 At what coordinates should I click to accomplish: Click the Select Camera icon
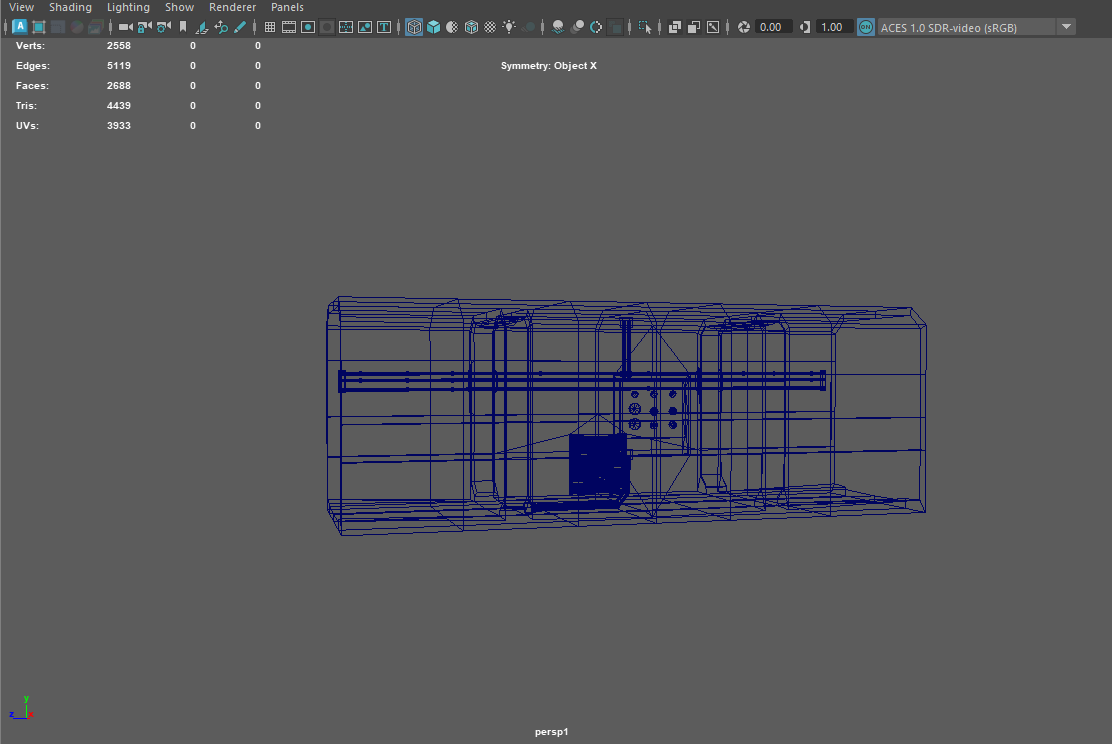(126, 27)
